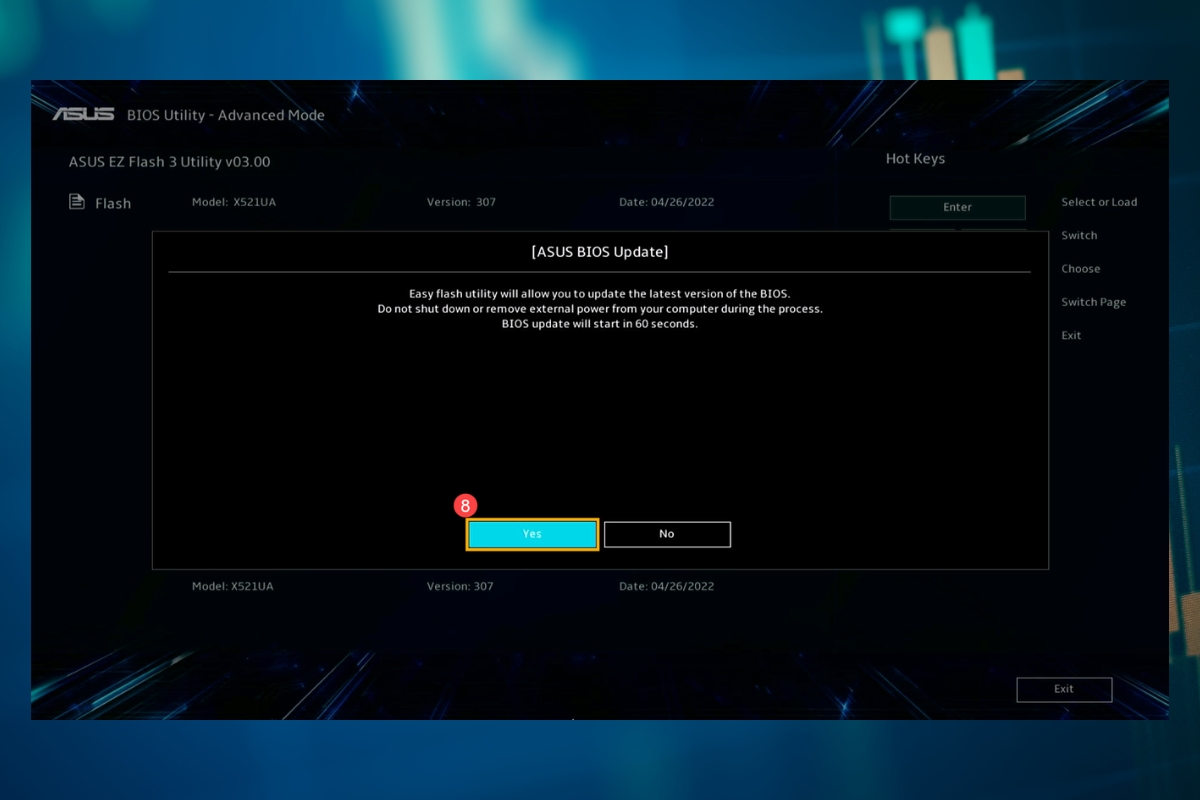Click 'Model: X521UA' in the Flash row

click(234, 202)
